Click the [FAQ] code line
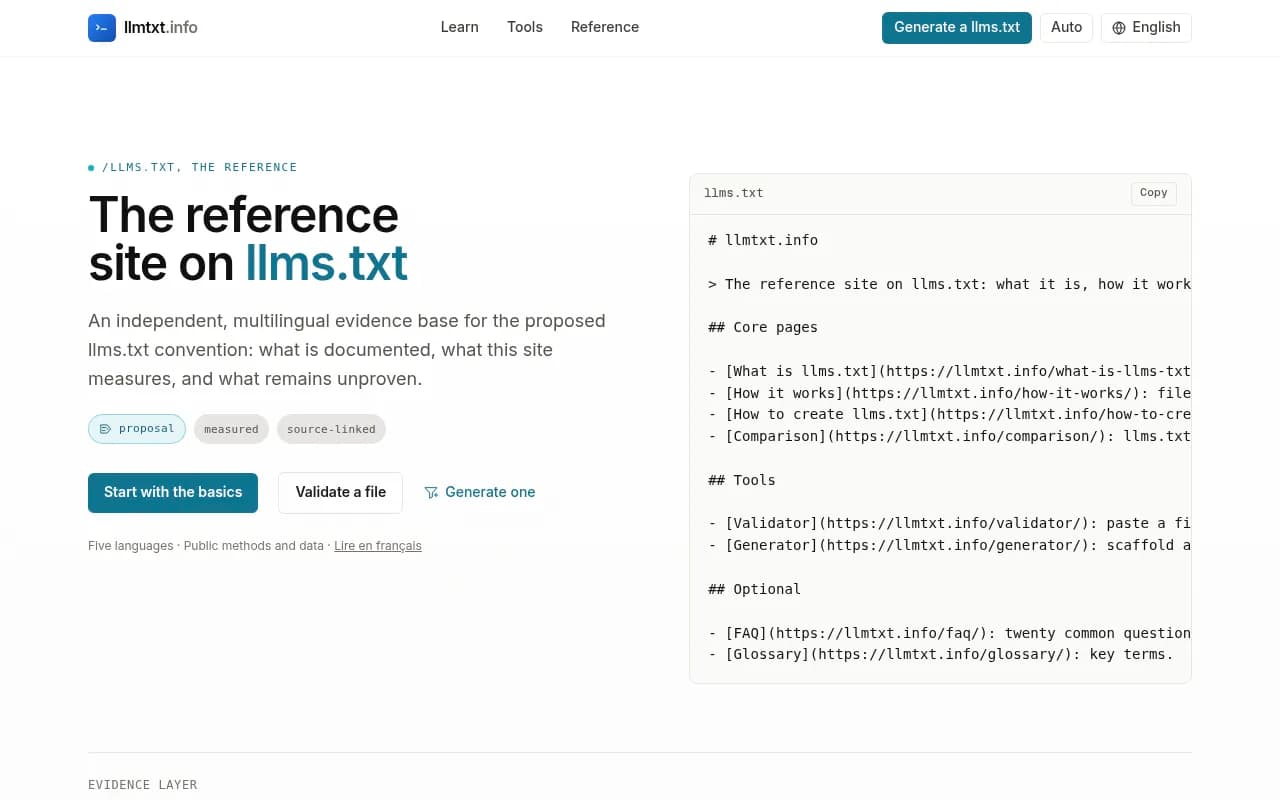 (949, 633)
